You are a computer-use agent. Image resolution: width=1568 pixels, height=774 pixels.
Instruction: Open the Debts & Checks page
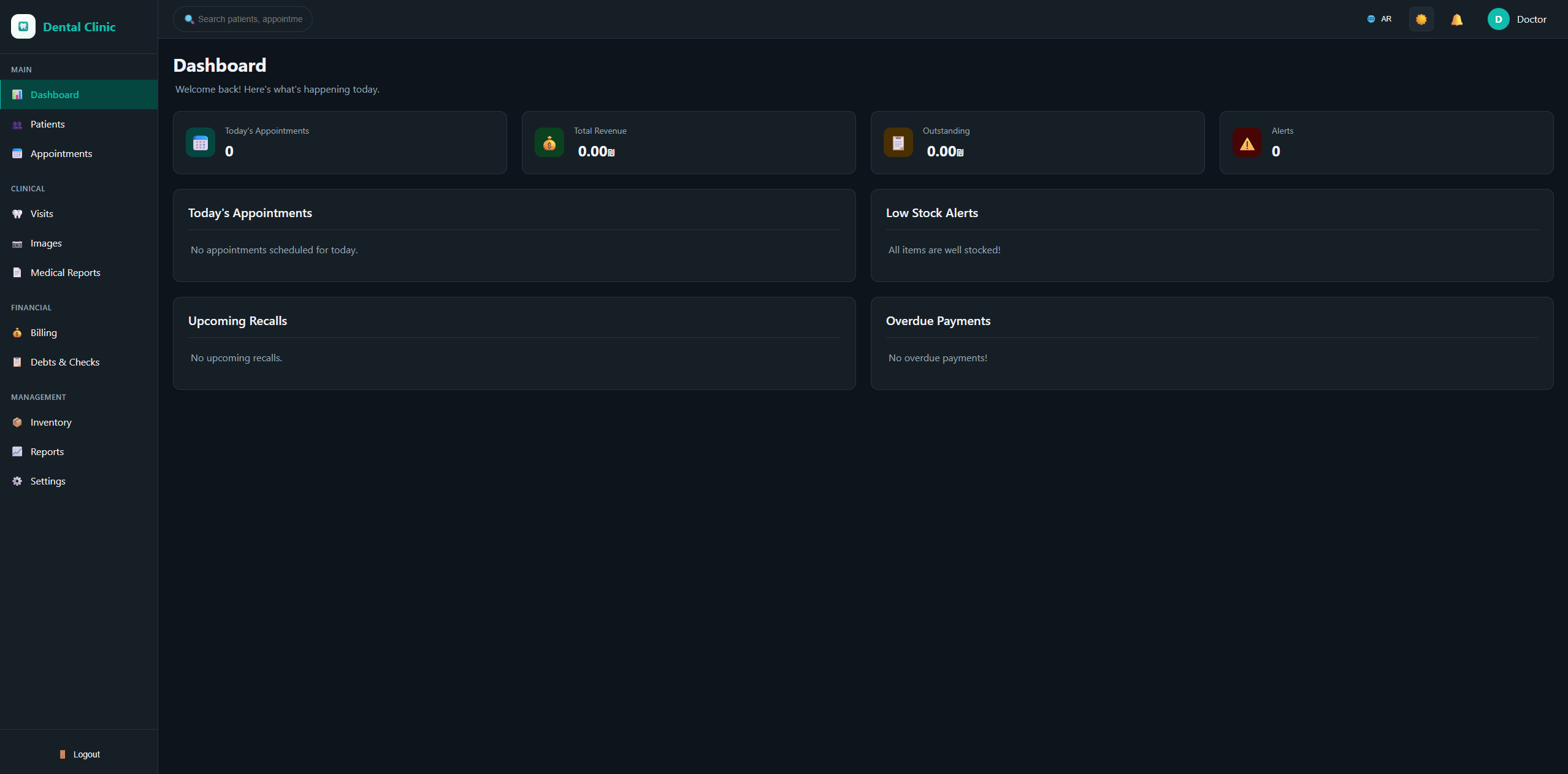pos(64,362)
